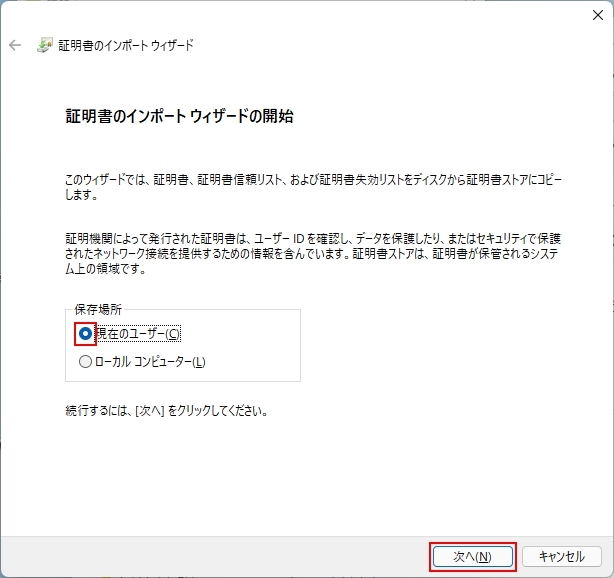The height and width of the screenshot is (578, 614).
Task: Click the 続行するには instruction text
Action: (x=167, y=410)
